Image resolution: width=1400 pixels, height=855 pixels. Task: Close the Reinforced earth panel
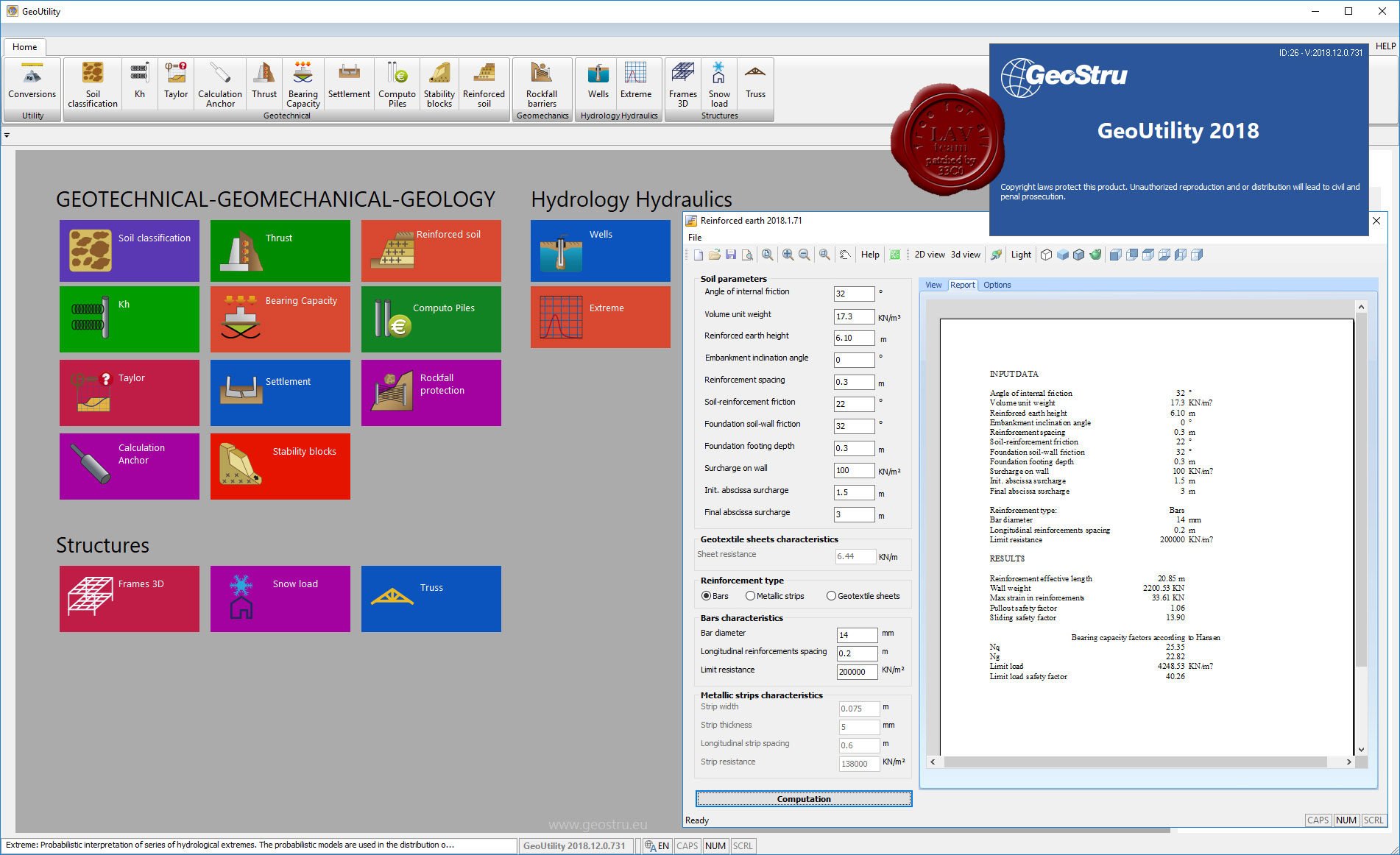tap(1376, 221)
